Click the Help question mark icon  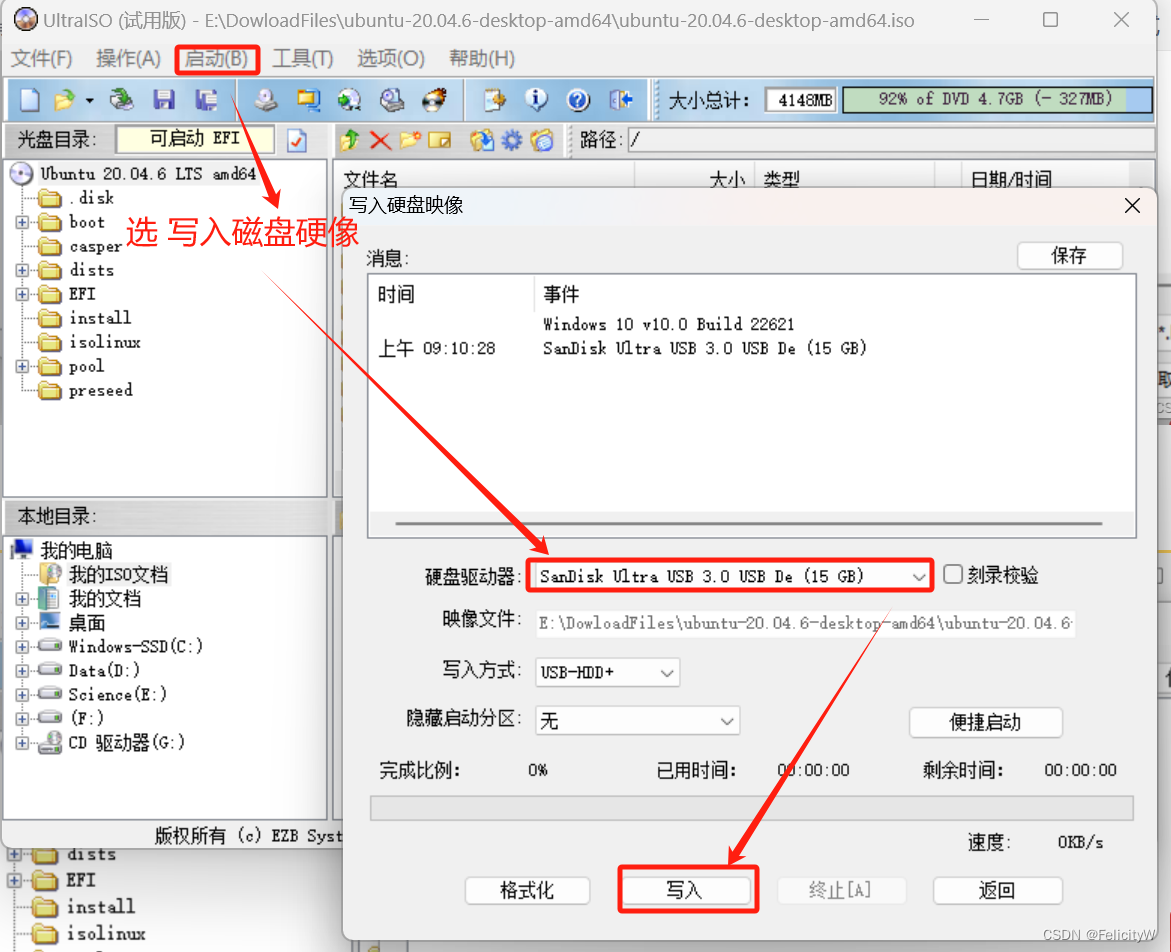point(578,99)
